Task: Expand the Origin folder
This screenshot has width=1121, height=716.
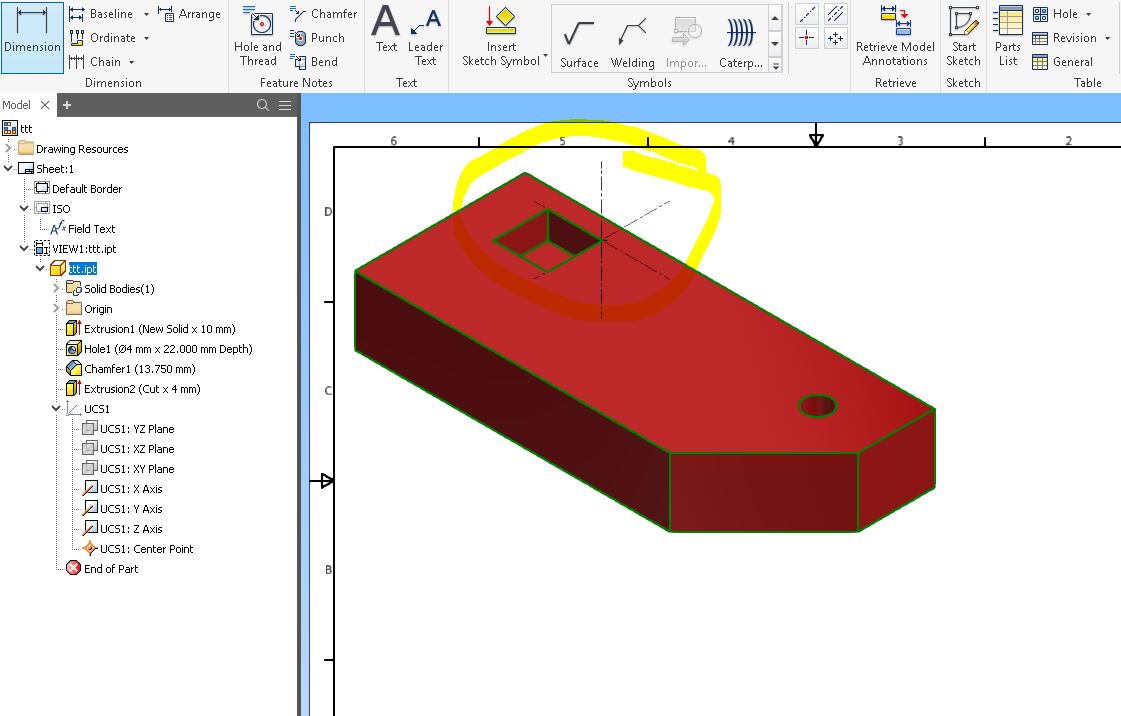Action: pyautogui.click(x=56, y=309)
